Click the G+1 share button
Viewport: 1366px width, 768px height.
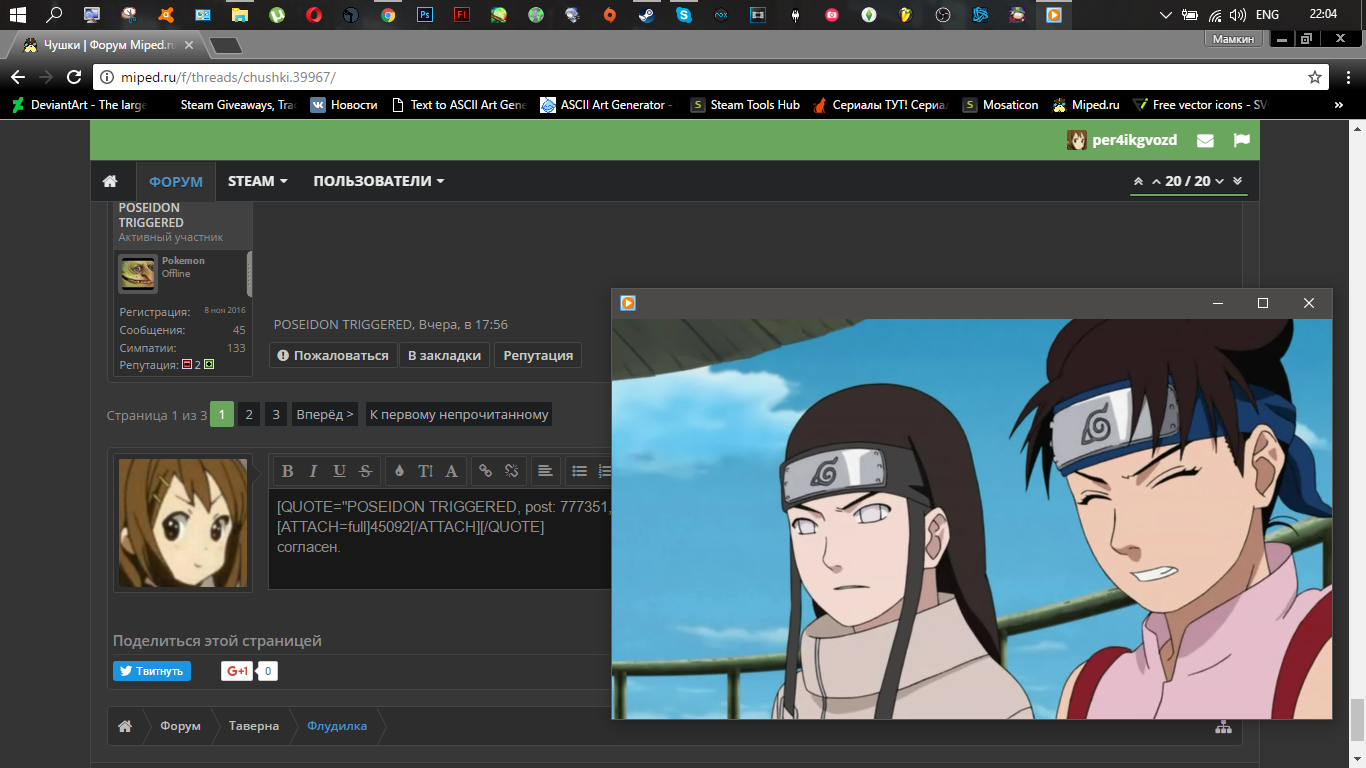click(238, 671)
